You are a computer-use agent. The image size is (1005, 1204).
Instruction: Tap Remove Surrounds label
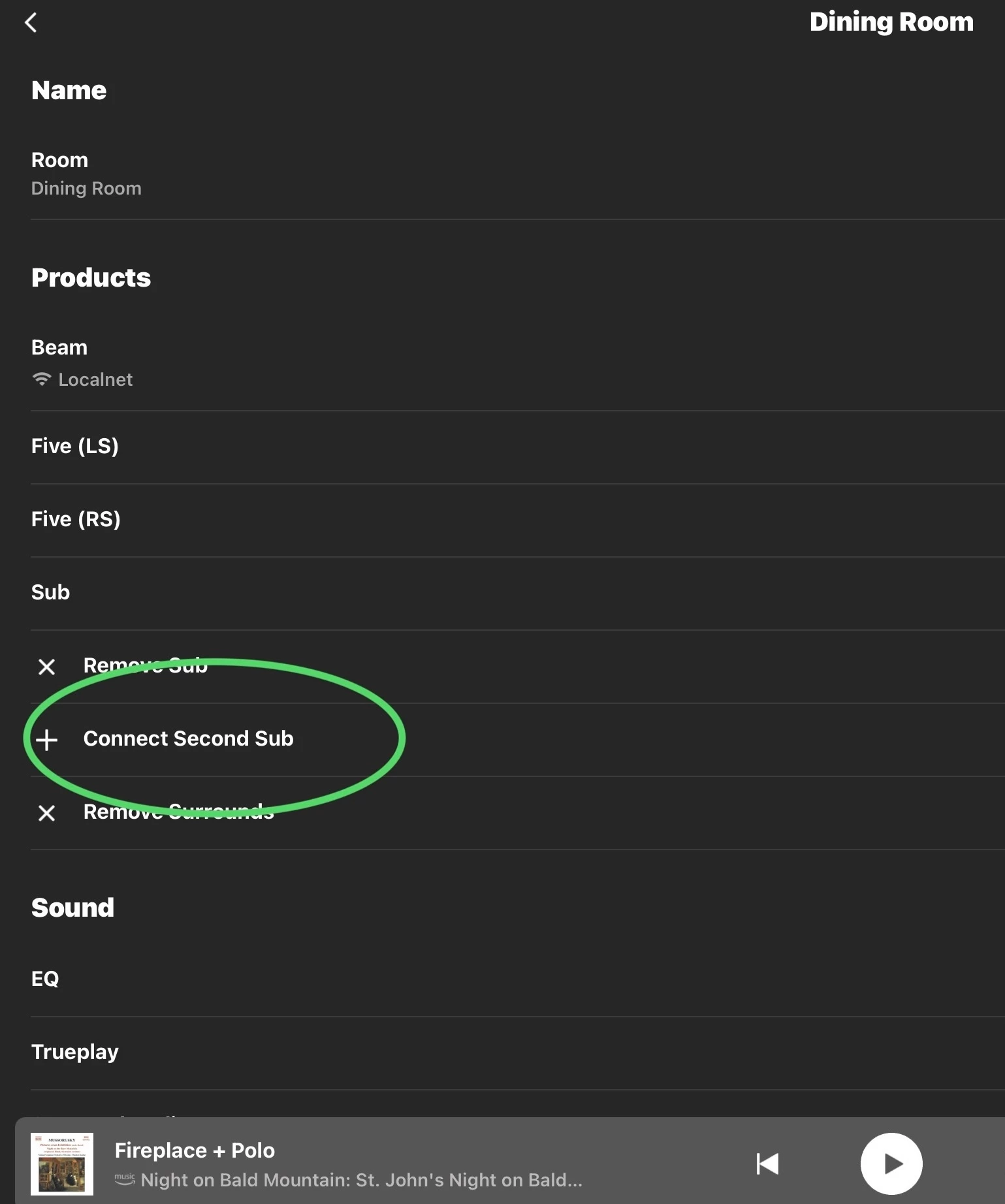click(179, 812)
